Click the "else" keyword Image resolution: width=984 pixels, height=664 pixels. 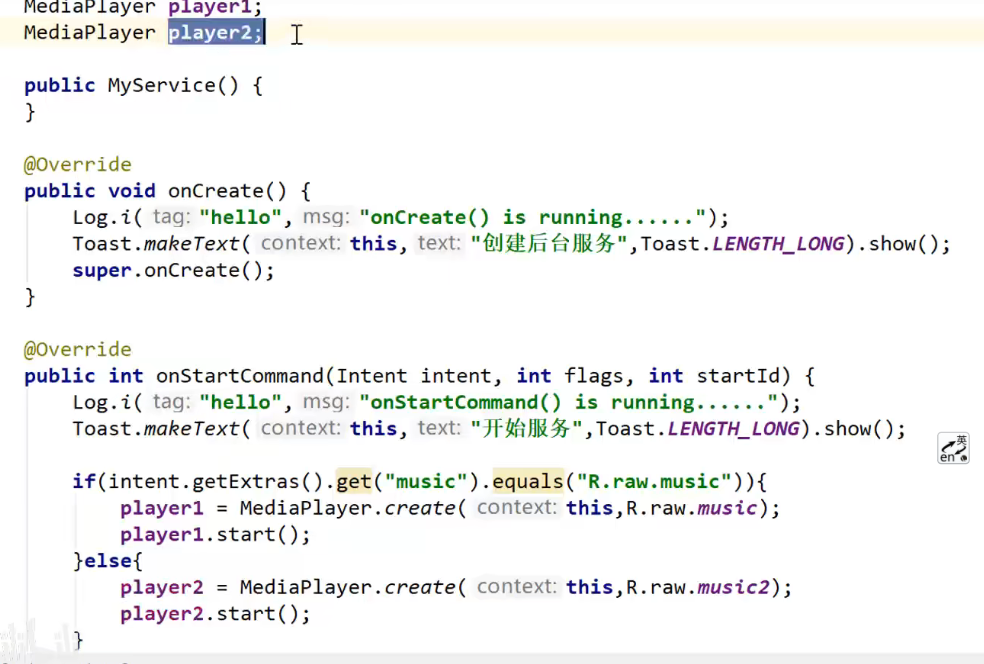[x=108, y=561]
